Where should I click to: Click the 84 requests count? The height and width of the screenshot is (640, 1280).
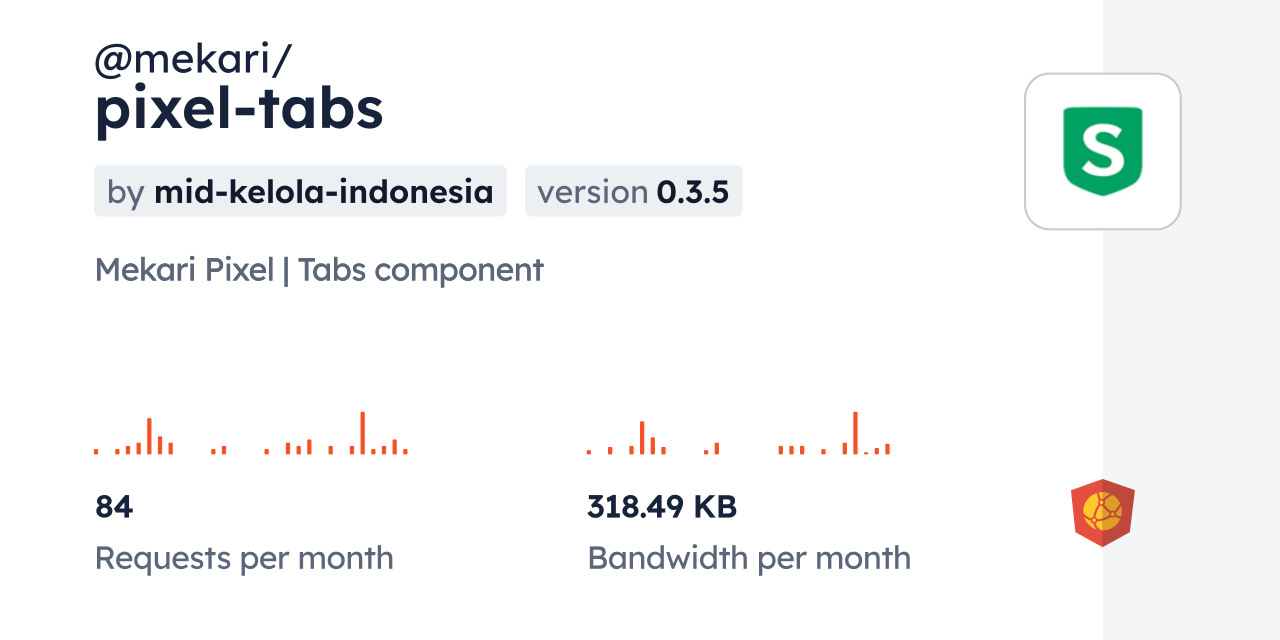pyautogui.click(x=114, y=507)
